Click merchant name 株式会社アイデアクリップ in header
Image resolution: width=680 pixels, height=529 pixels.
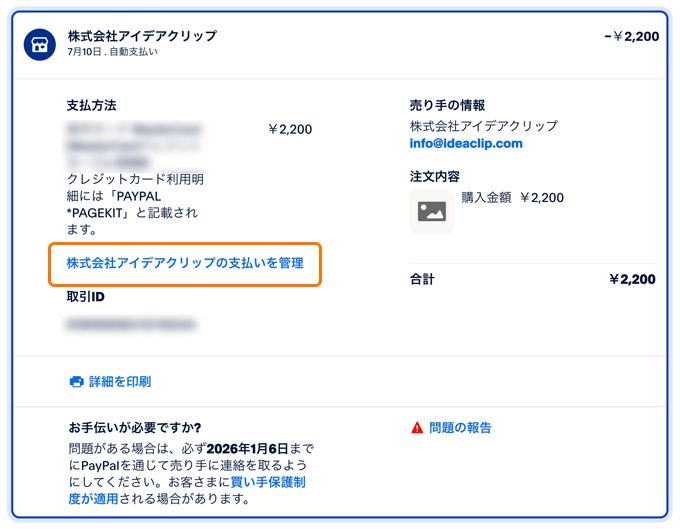pos(142,36)
